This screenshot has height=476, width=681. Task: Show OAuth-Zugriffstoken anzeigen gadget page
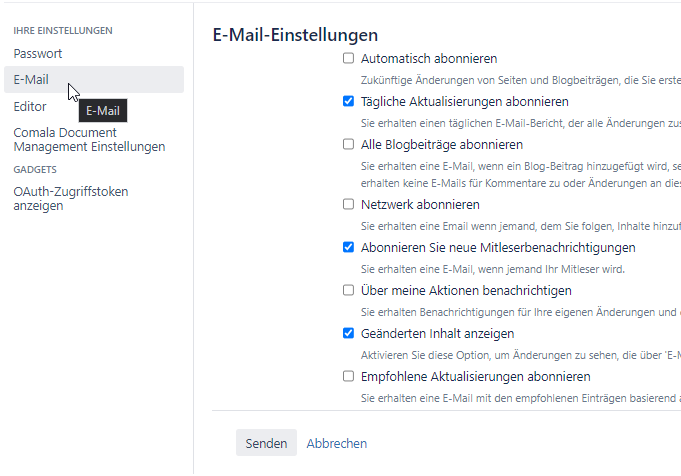pyautogui.click(x=70, y=198)
